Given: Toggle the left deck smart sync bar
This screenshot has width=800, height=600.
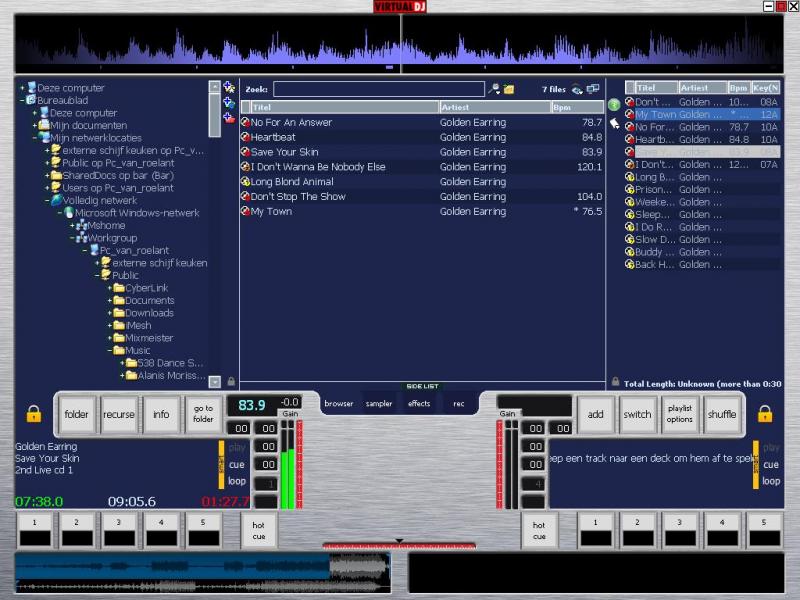Looking at the screenshot, I should pos(221,465).
